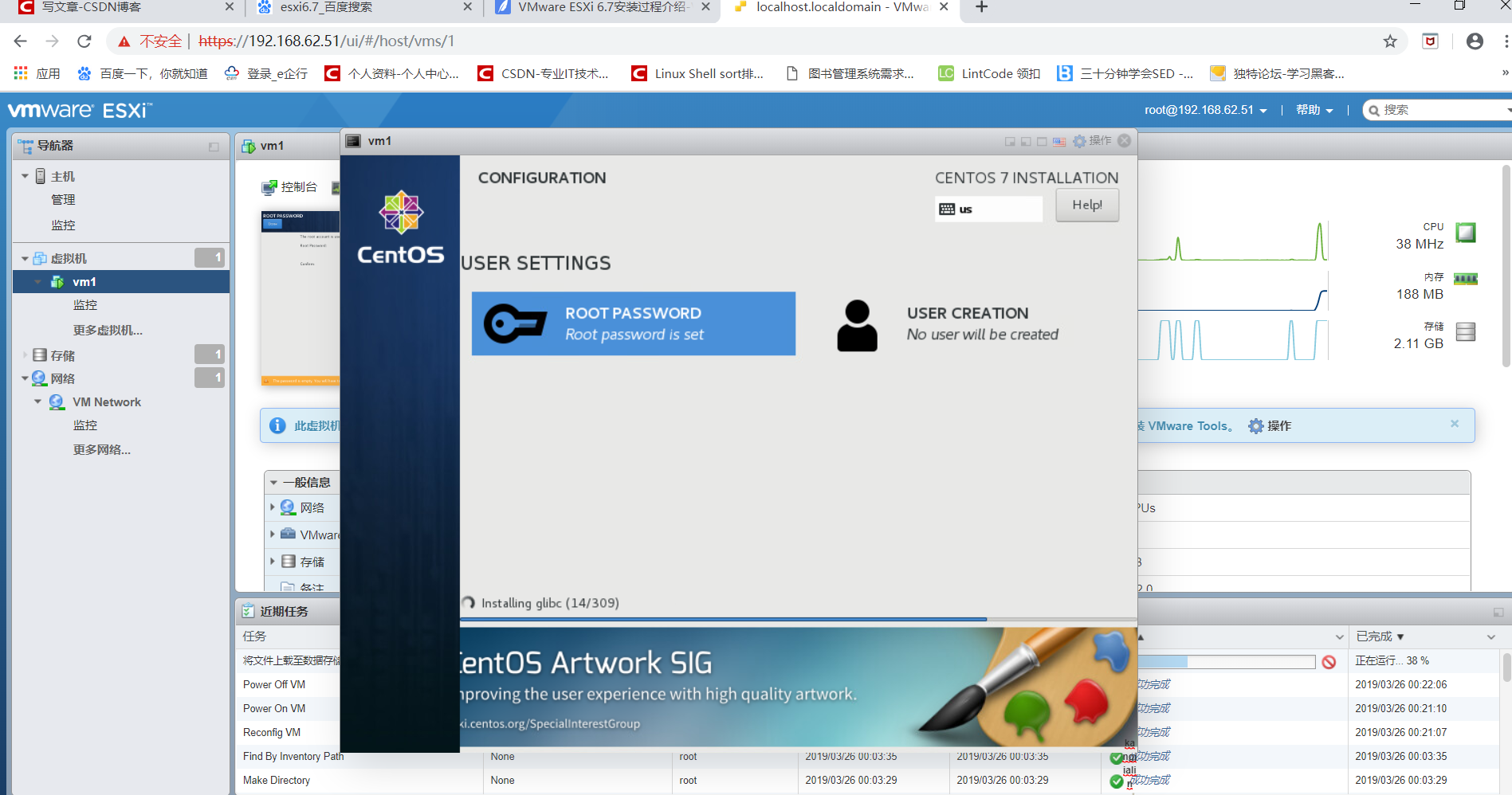Click the vmware ESXi logo
The image size is (1512, 795).
(80, 110)
